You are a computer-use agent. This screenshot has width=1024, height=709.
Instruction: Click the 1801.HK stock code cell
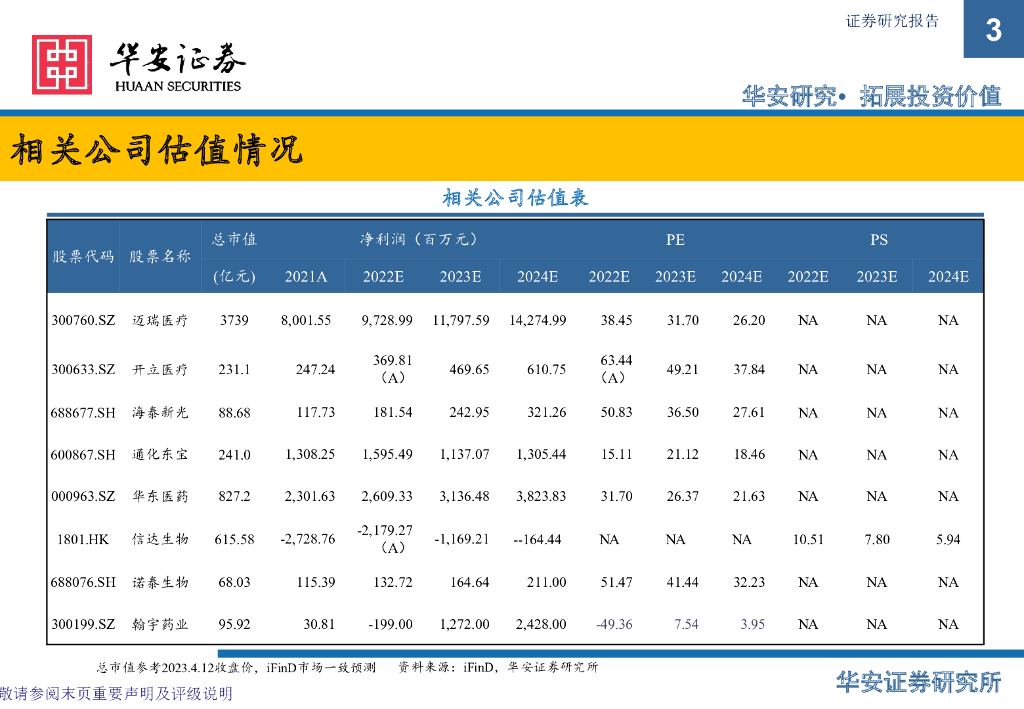coord(83,539)
